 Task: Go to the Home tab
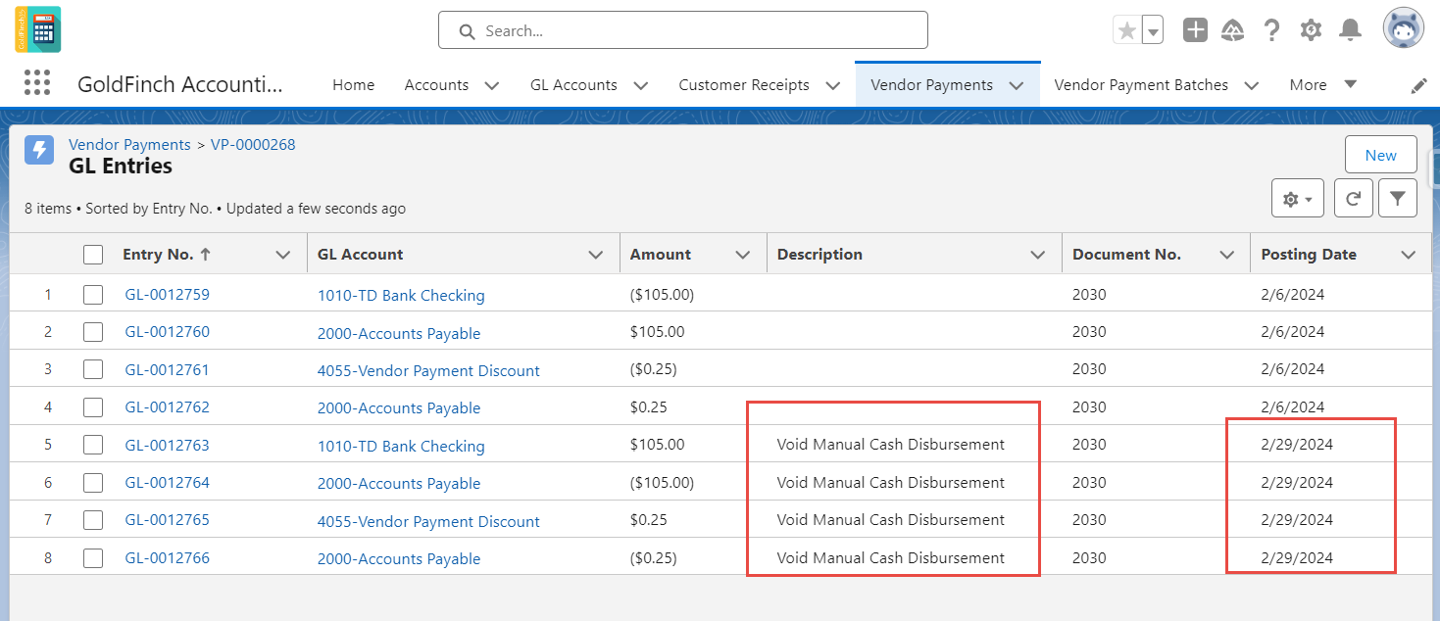click(353, 85)
